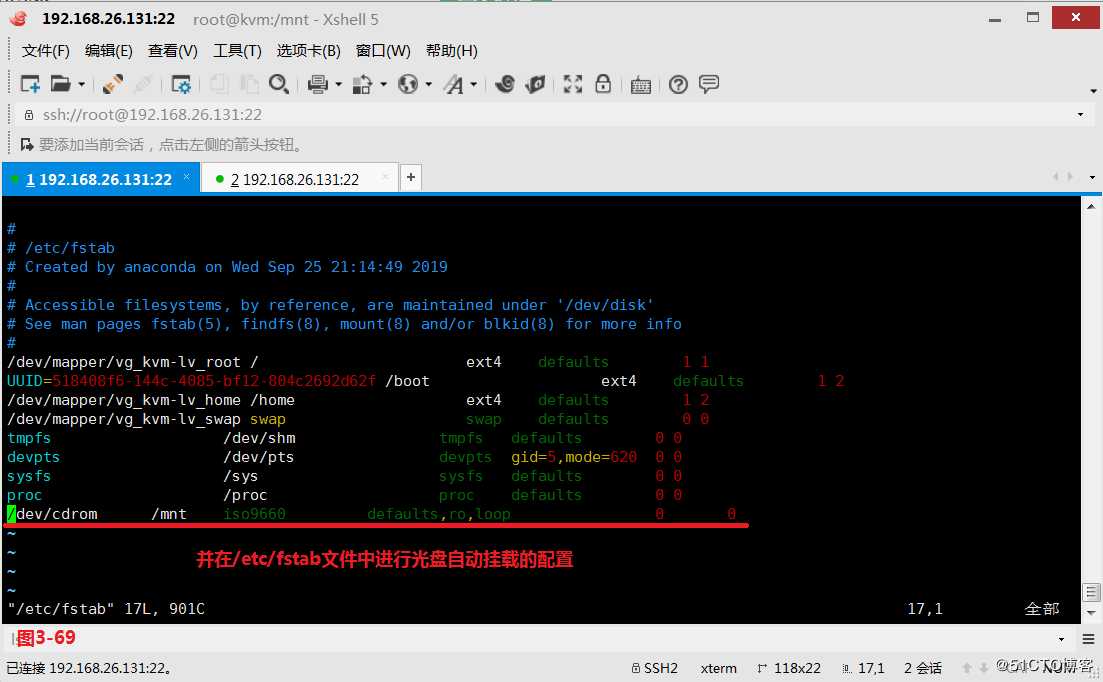
Task: Click the paste icon in toolbar
Action: point(249,84)
